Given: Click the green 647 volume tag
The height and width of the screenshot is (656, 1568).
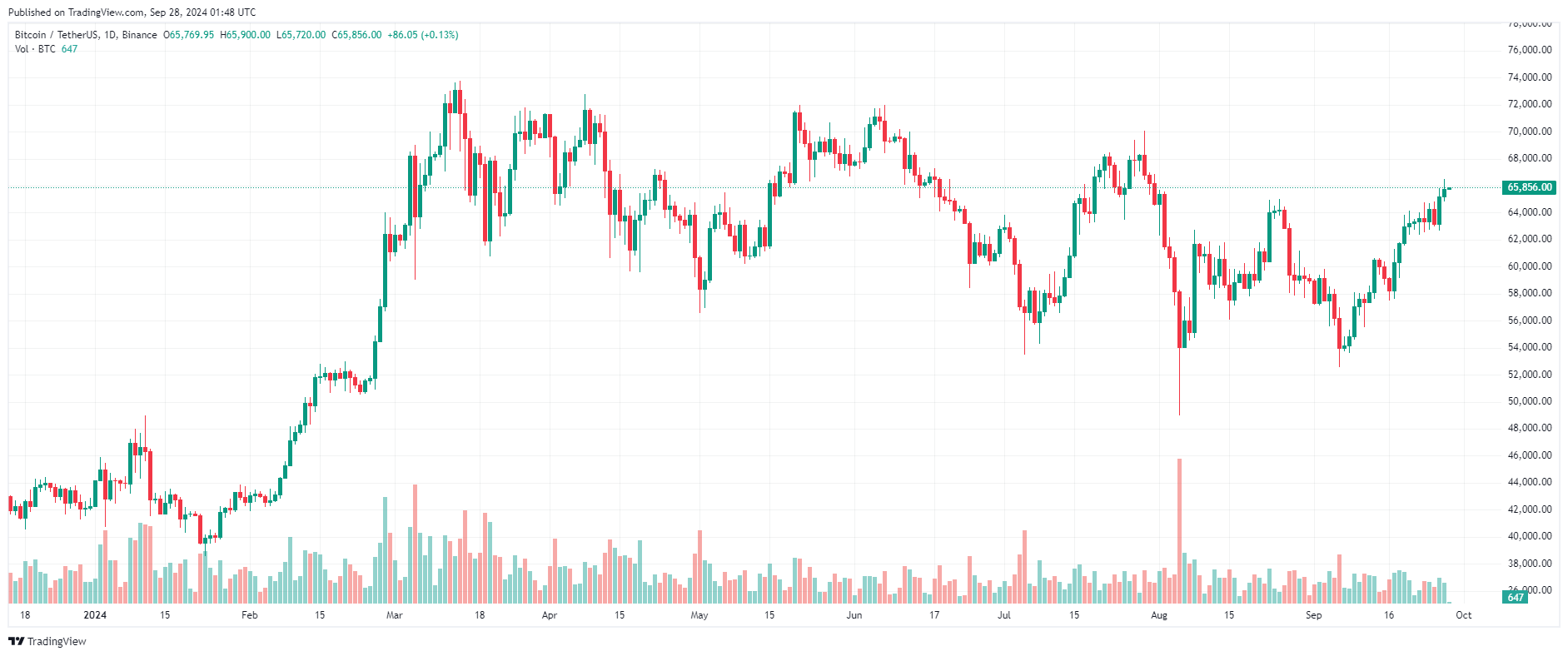Looking at the screenshot, I should (x=1515, y=597).
